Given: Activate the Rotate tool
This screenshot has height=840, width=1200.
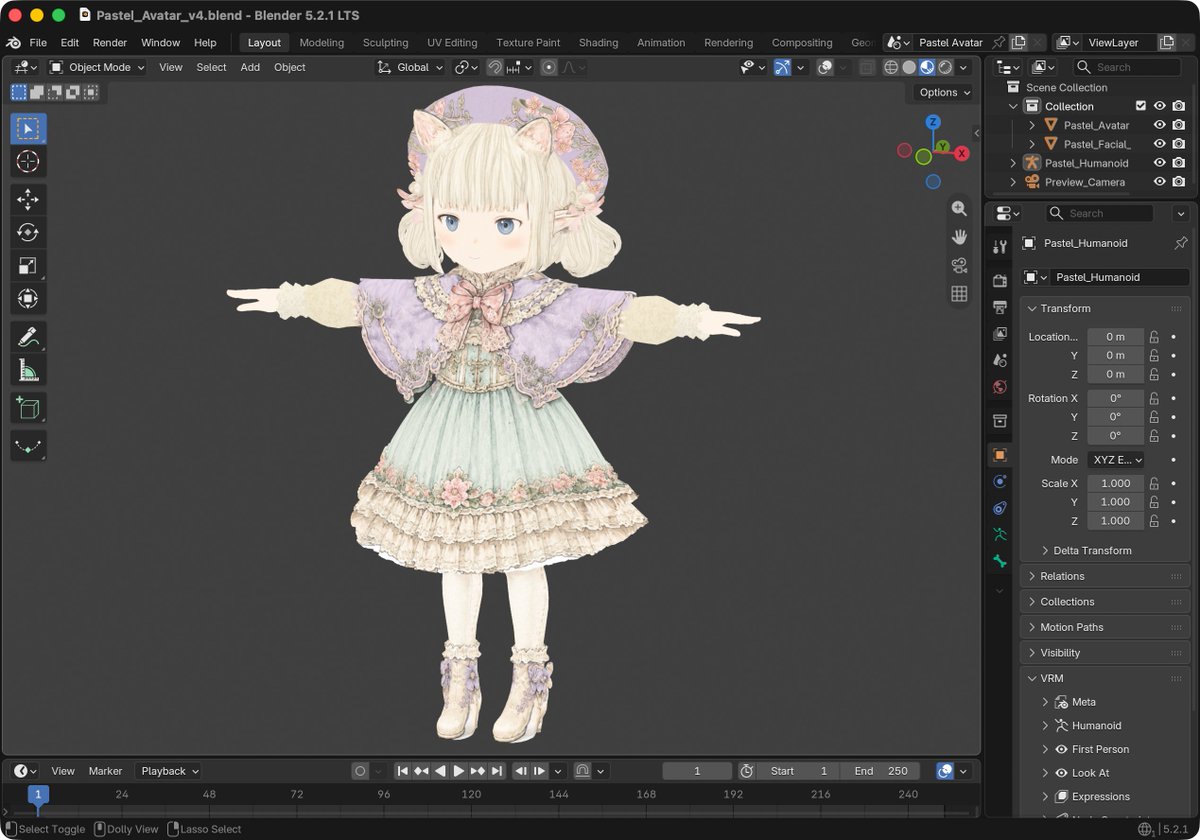Looking at the screenshot, I should click(28, 232).
